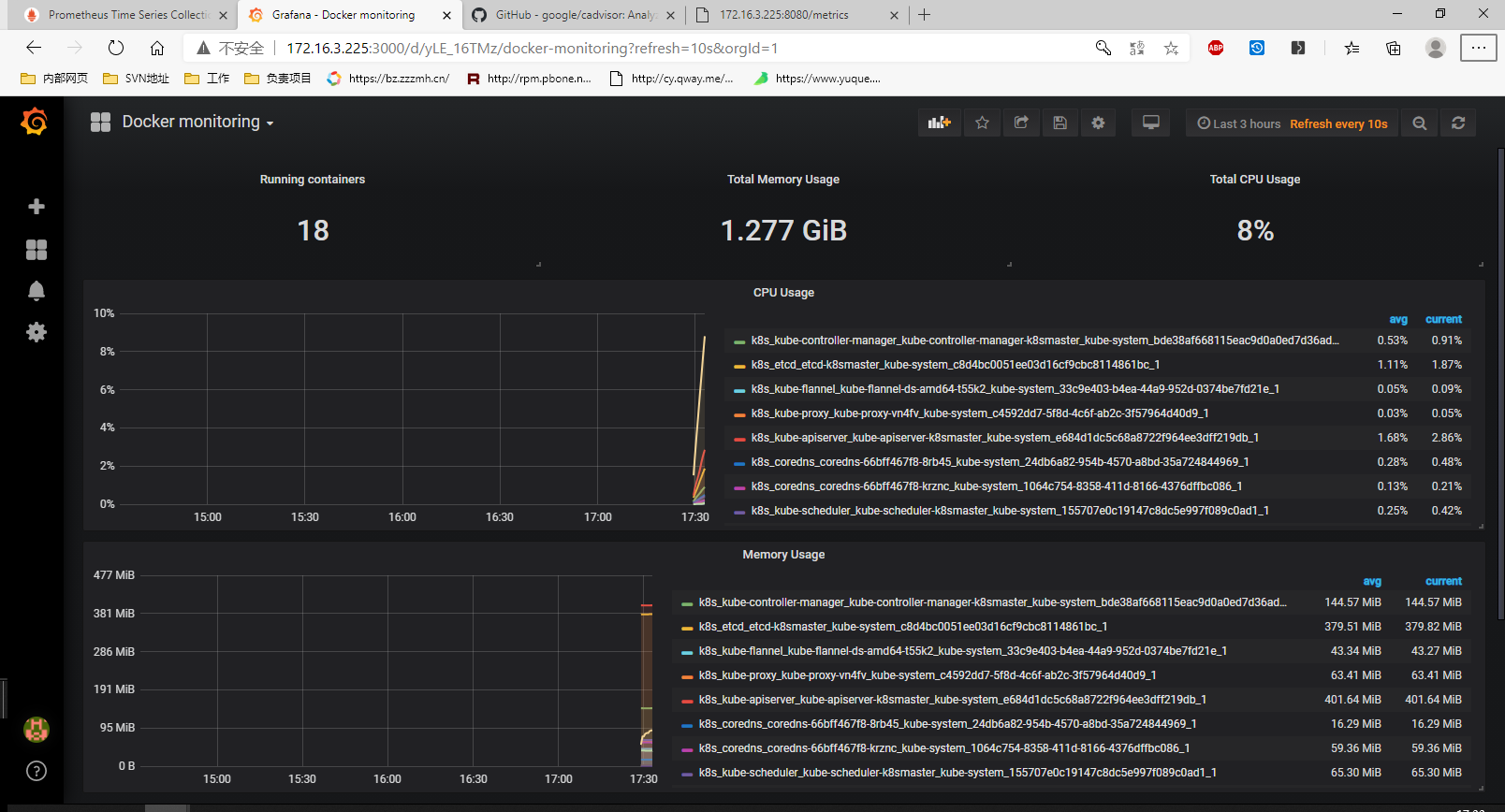Select the Grafana Docker monitoring tab
Image resolution: width=1505 pixels, height=812 pixels.
(x=350, y=15)
